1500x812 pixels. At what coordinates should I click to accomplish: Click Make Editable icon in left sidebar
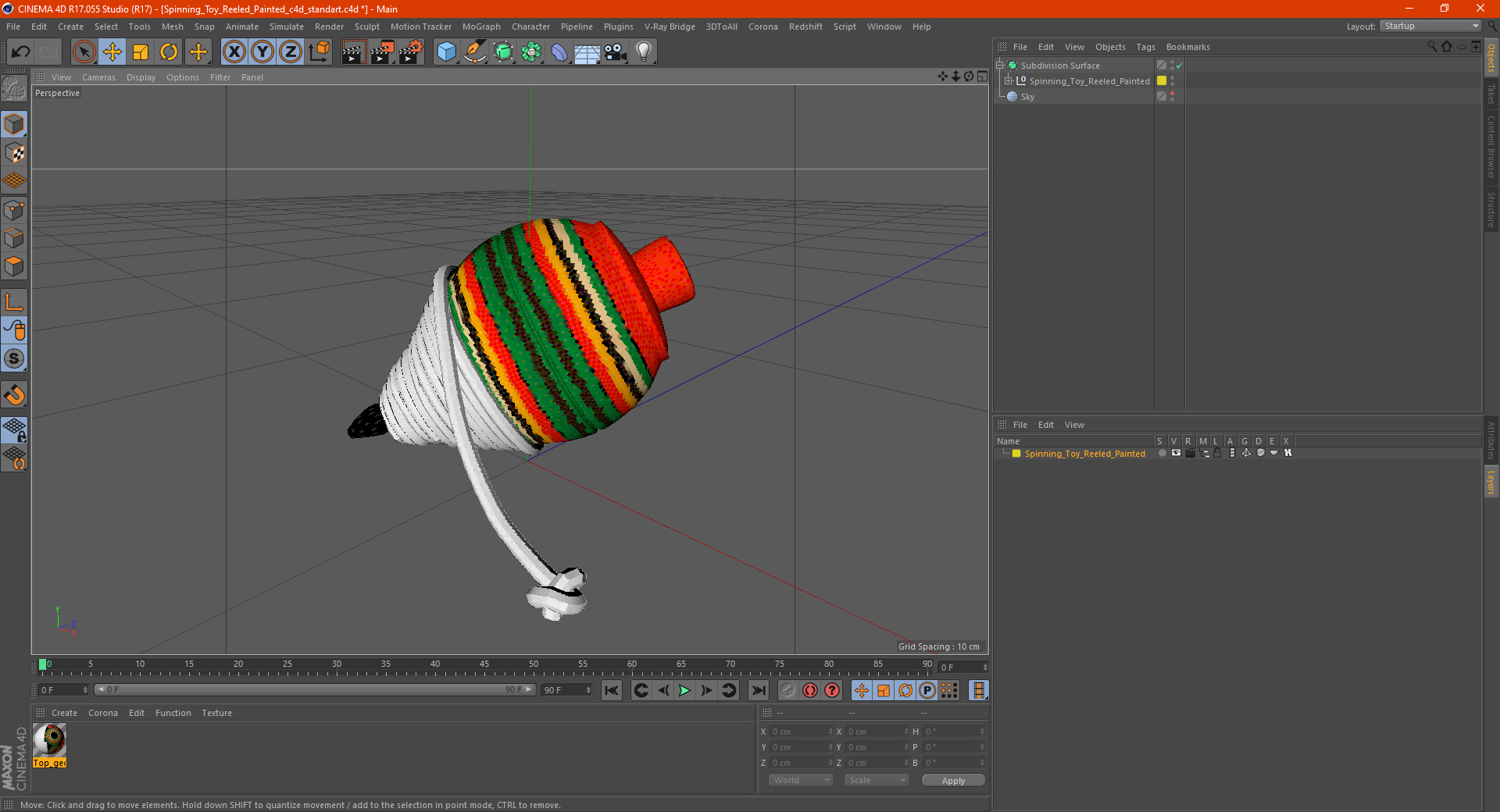click(x=14, y=88)
